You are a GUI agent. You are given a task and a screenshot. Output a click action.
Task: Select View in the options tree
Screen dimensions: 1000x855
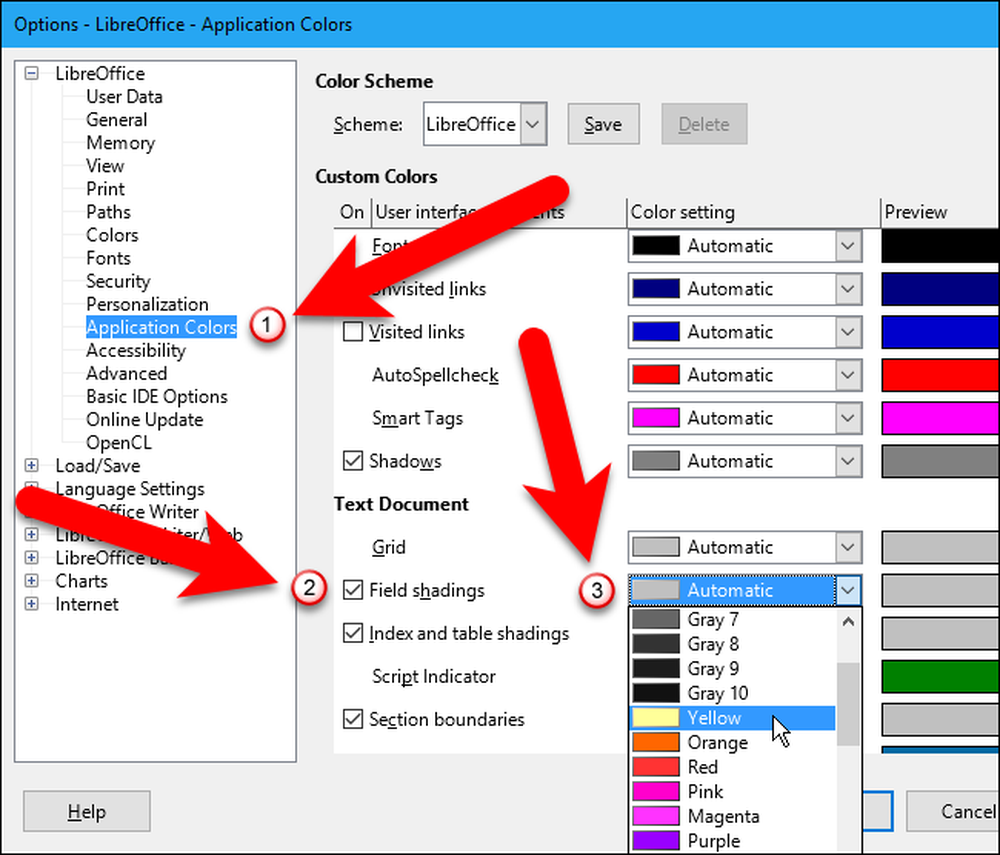105,166
